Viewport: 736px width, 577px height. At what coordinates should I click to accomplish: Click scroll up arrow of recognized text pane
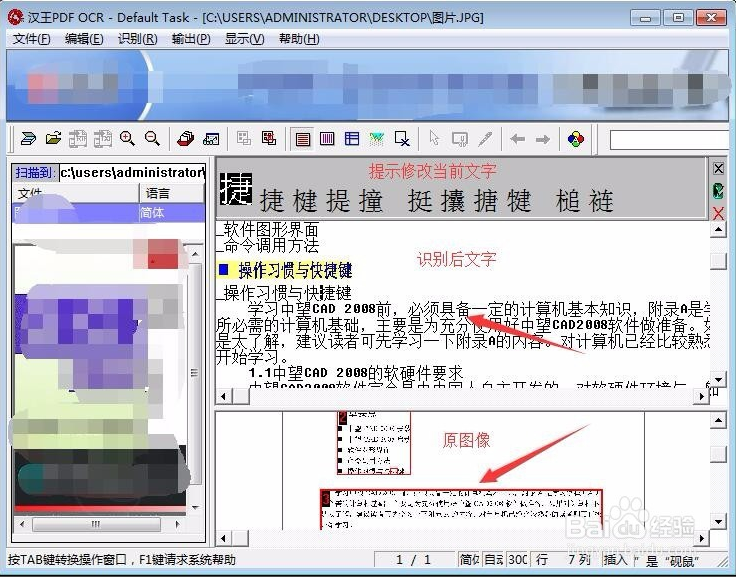click(718, 230)
